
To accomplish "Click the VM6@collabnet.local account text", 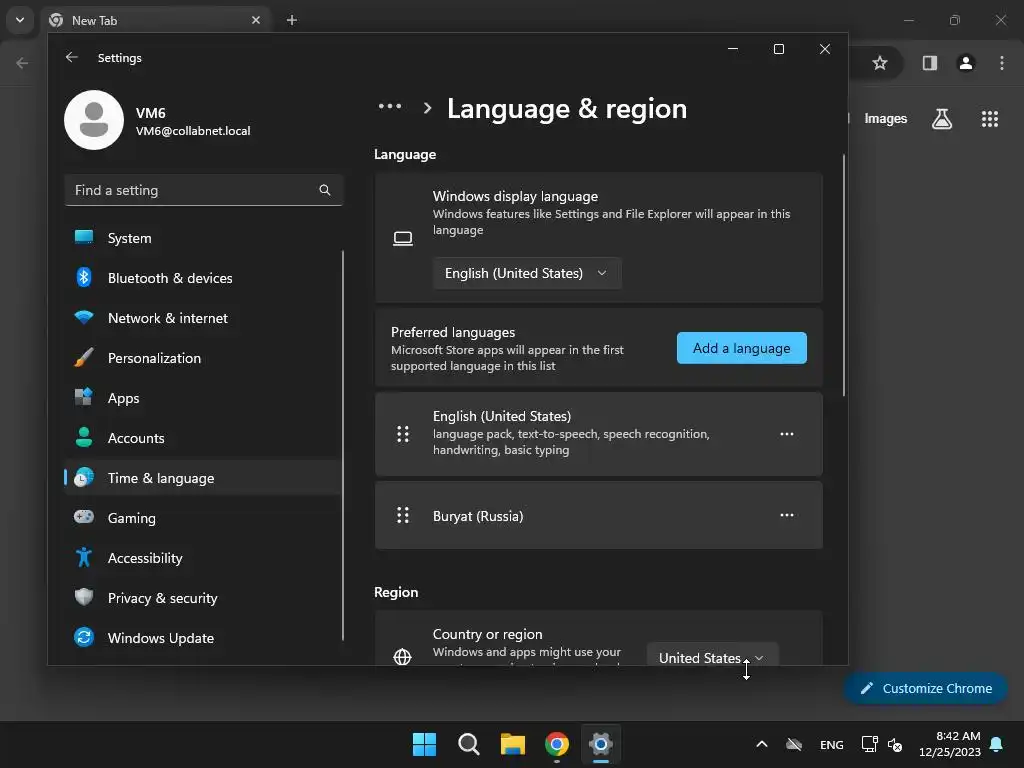I will click(193, 131).
